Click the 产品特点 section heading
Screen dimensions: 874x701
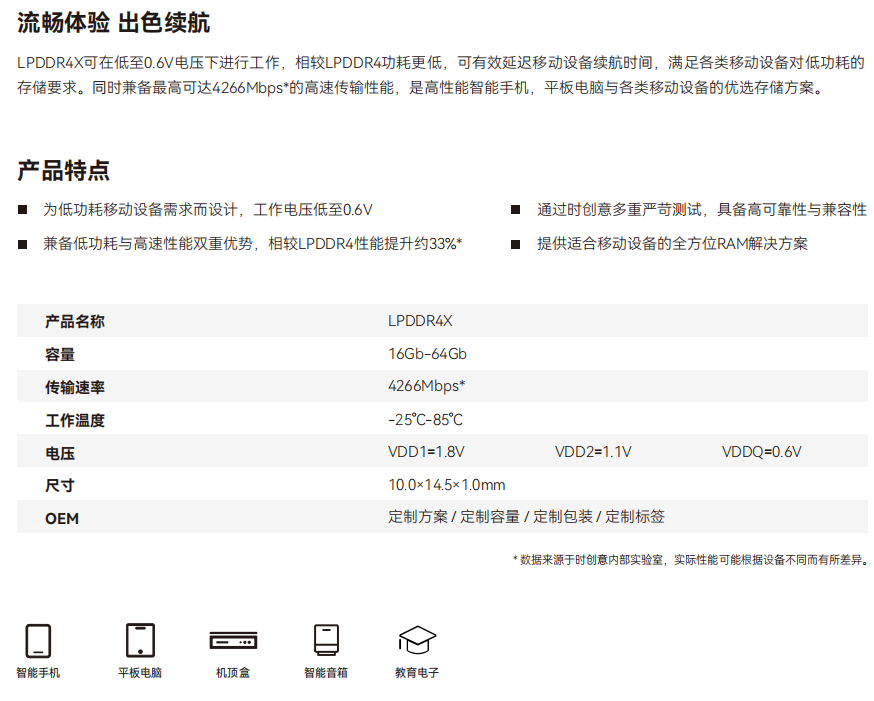63,170
